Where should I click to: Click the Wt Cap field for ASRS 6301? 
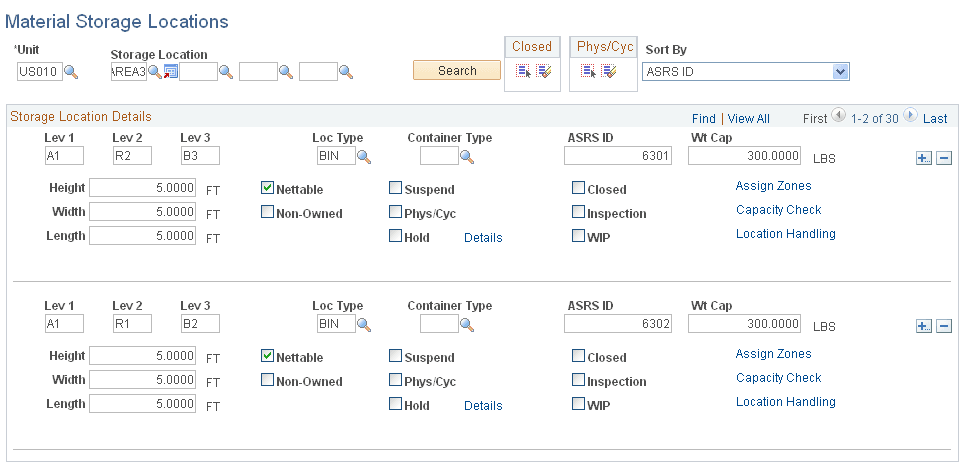745,156
